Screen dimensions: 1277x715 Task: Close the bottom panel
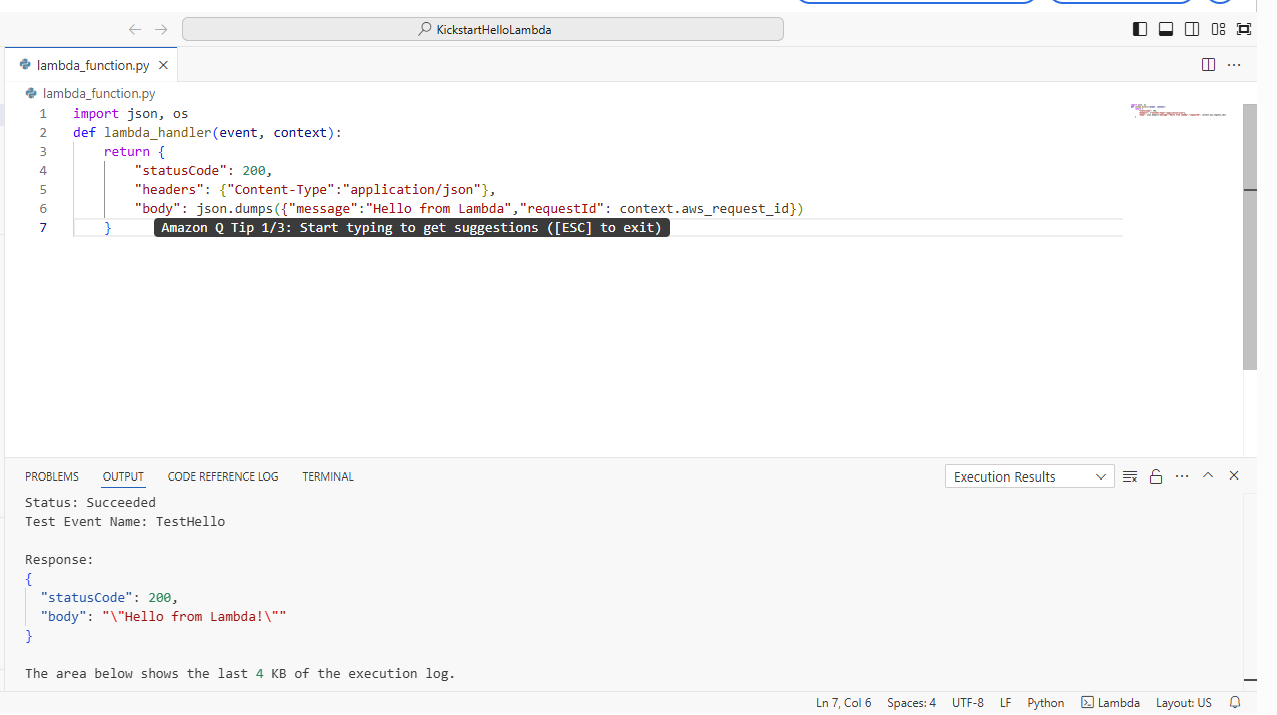(x=1234, y=476)
